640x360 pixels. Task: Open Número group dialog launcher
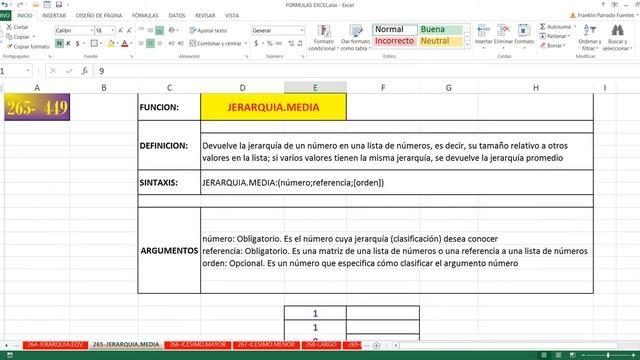[303, 57]
